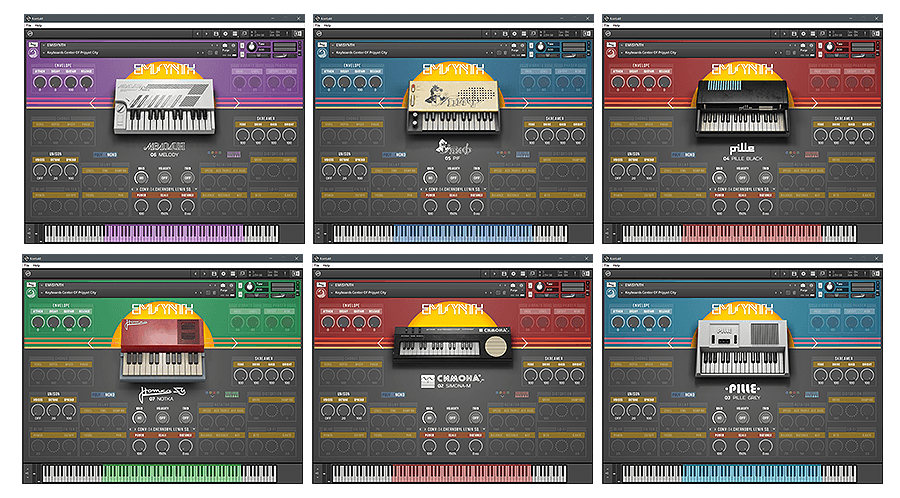Select next keyboard arrow beside PIF synth
This screenshot has height=498, width=900.
525,103
